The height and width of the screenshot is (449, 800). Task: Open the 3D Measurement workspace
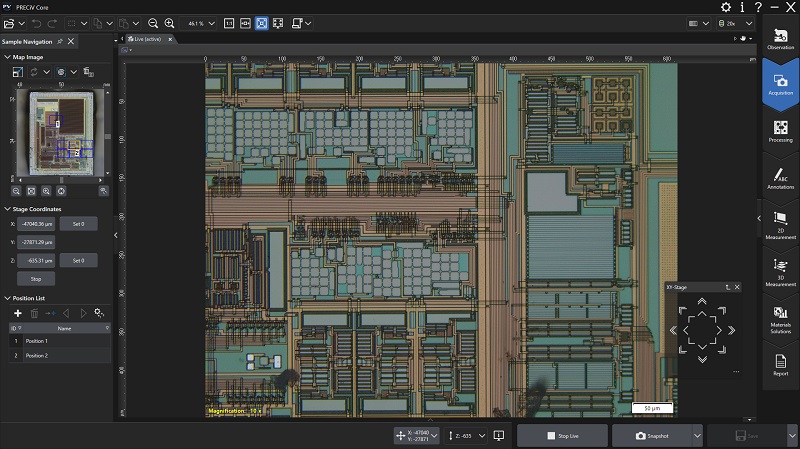click(x=780, y=272)
